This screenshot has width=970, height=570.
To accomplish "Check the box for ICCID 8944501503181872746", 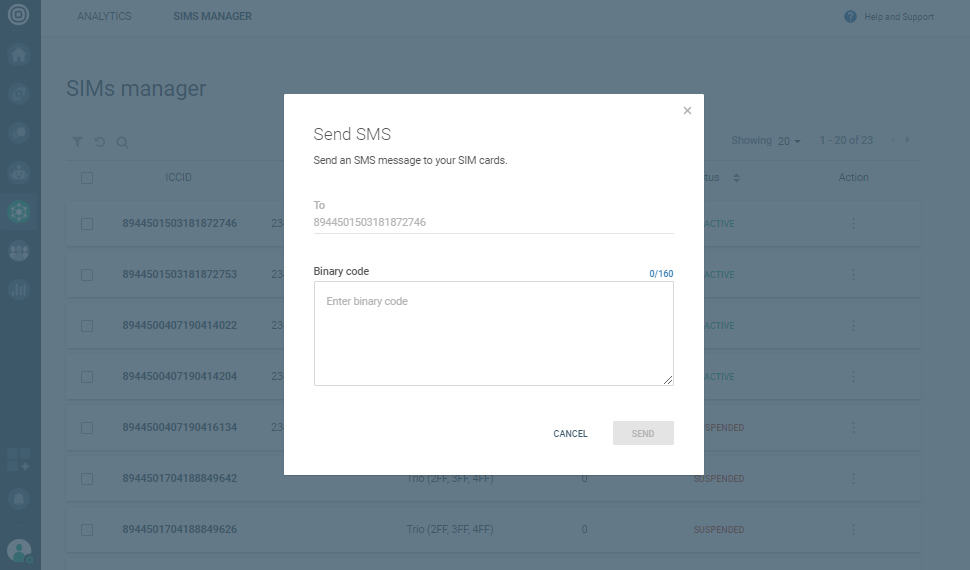I will (x=87, y=224).
